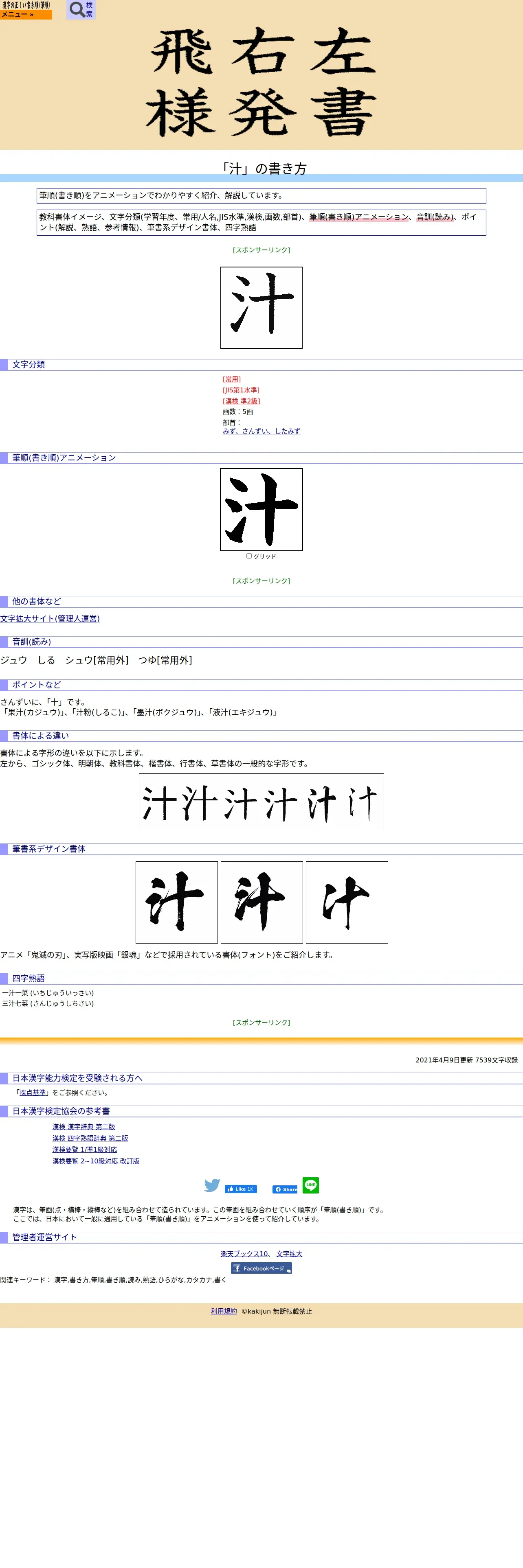The image size is (523, 1568).
Task: Open 文字拡大サイト(管理人運営) link
Action: [x=50, y=618]
